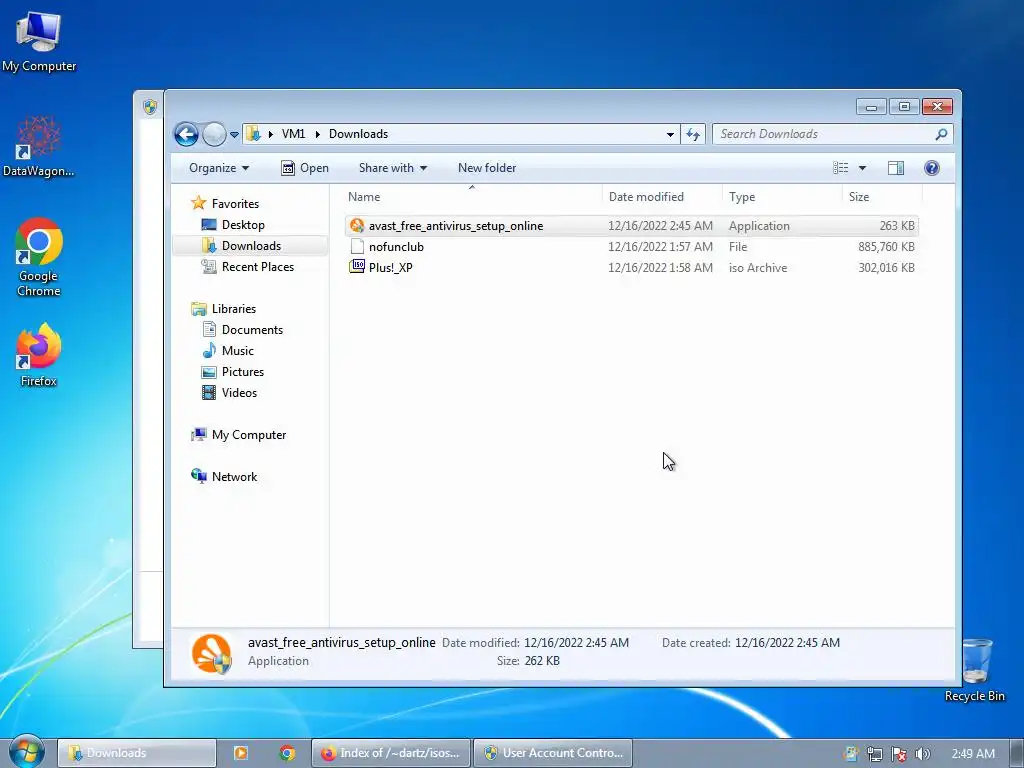This screenshot has height=768, width=1024.
Task: Click the blank nofunclub file icon
Action: [357, 246]
